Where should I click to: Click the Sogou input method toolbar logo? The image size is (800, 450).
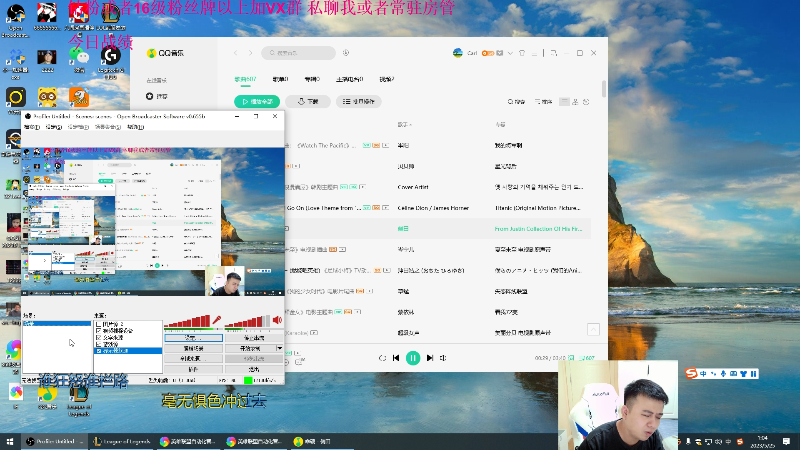click(x=691, y=373)
